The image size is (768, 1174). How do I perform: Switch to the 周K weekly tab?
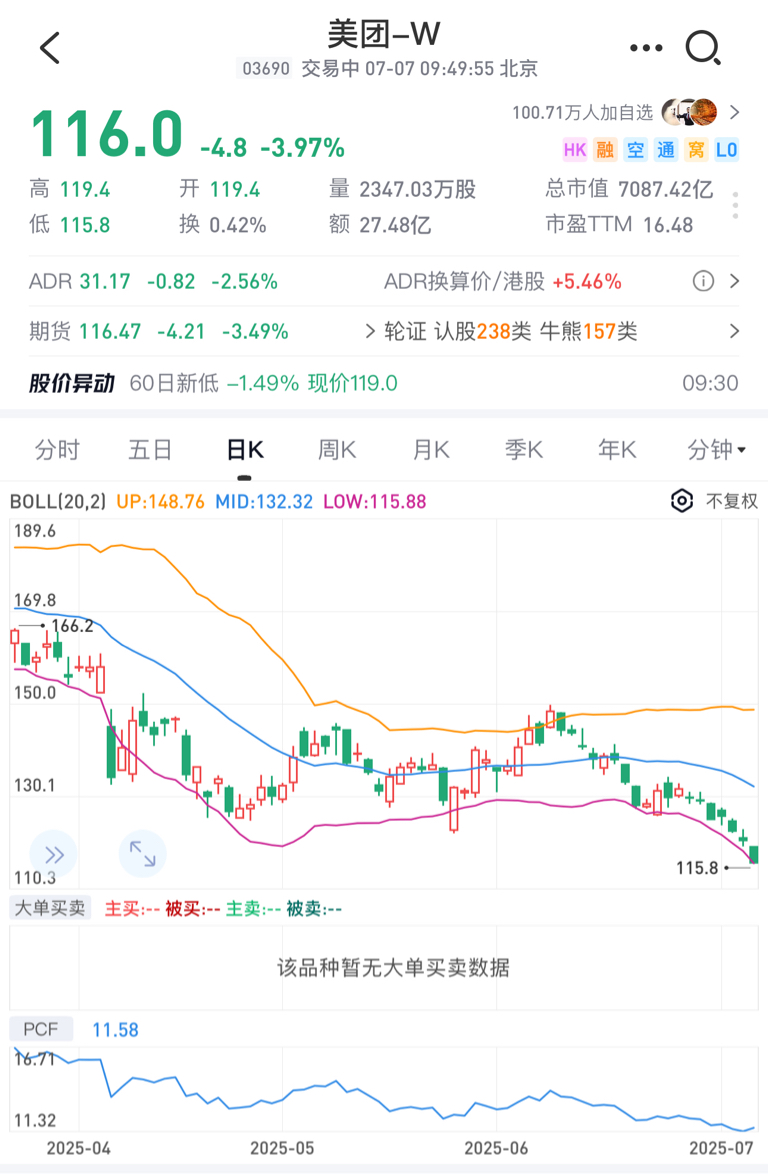tap(337, 450)
